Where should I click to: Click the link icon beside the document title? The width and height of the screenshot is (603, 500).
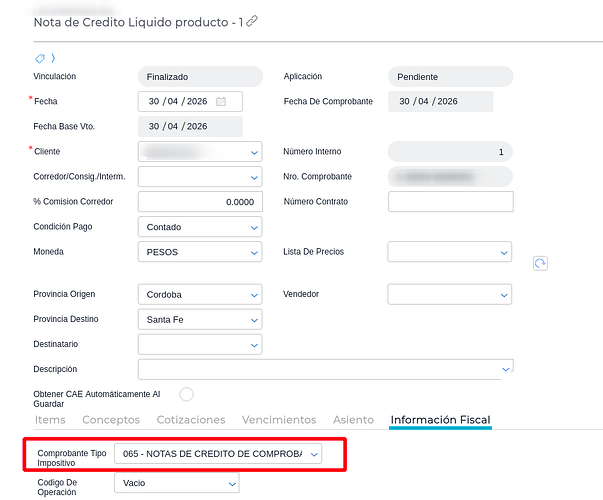(252, 21)
